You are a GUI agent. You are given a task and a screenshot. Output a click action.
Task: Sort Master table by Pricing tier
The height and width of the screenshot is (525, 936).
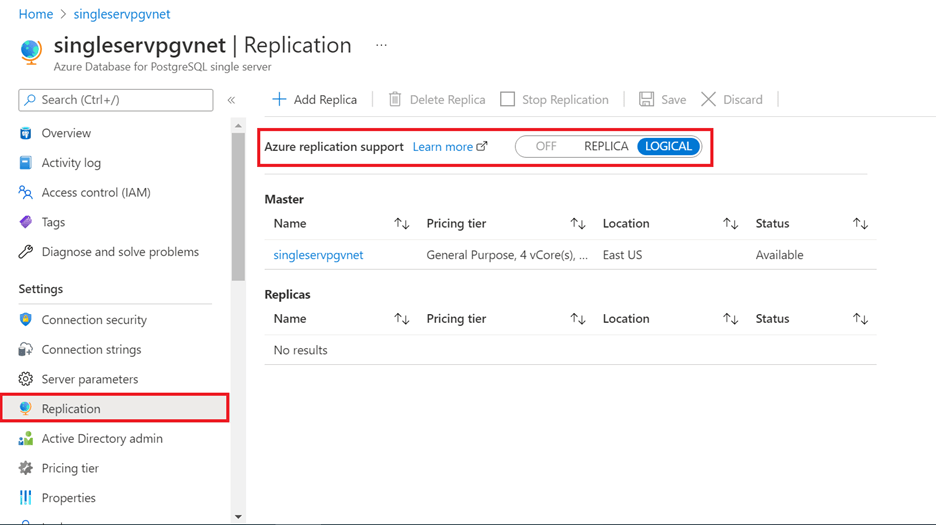point(578,223)
